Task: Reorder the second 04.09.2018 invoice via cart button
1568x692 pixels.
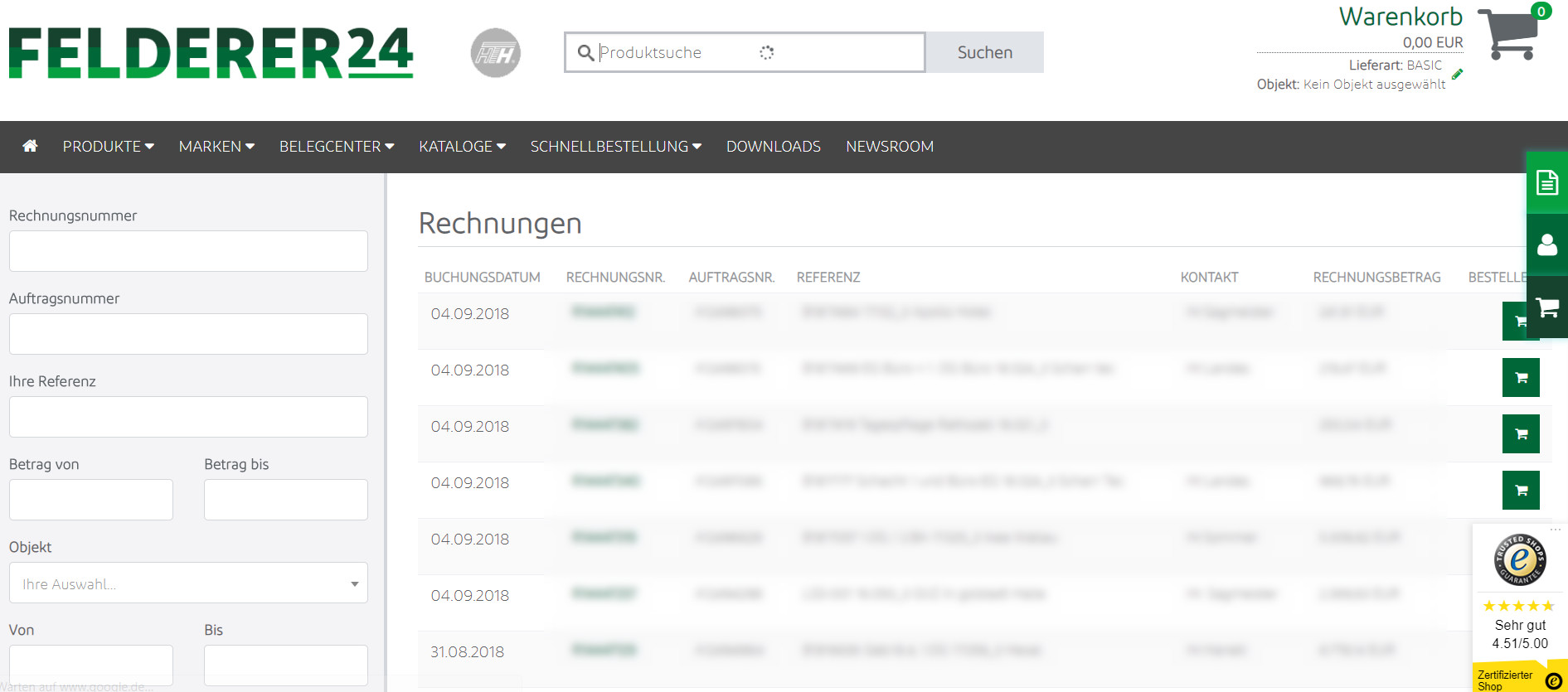Action: pyautogui.click(x=1521, y=378)
